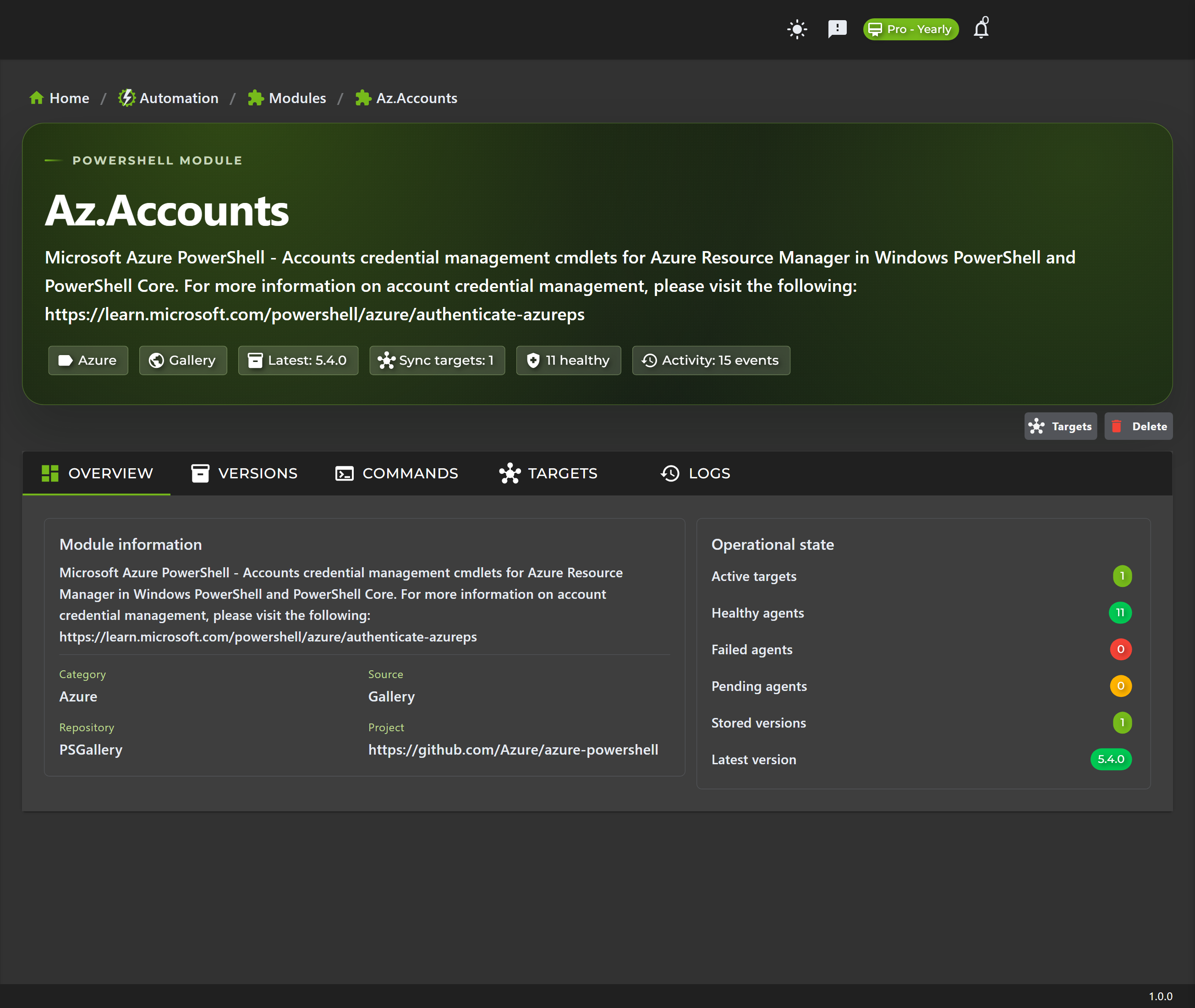Click the Failed agents red badge

click(x=1121, y=649)
